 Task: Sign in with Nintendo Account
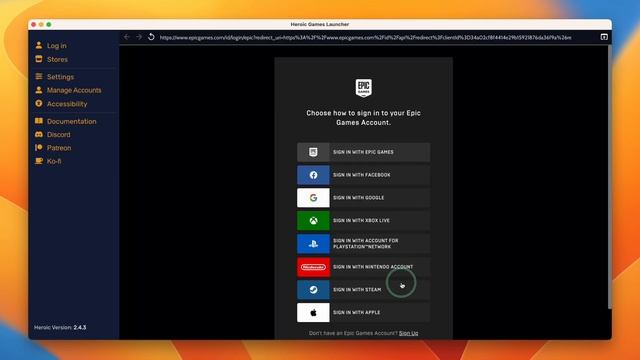coord(363,267)
